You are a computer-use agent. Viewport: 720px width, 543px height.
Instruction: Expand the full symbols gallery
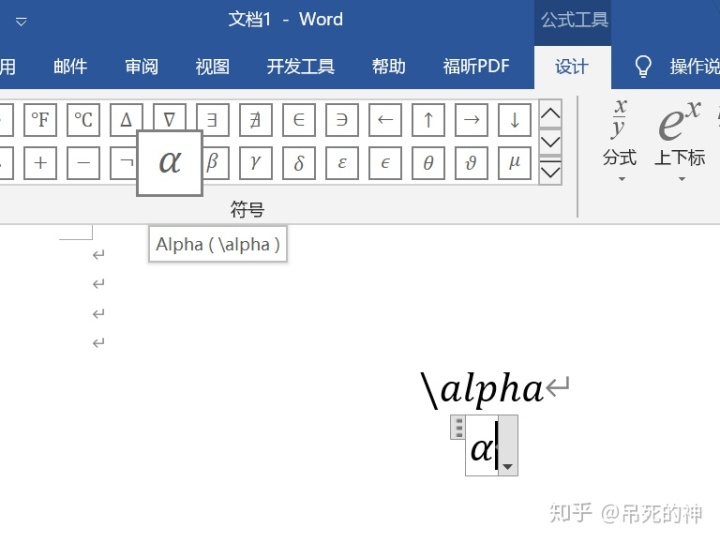pos(551,172)
